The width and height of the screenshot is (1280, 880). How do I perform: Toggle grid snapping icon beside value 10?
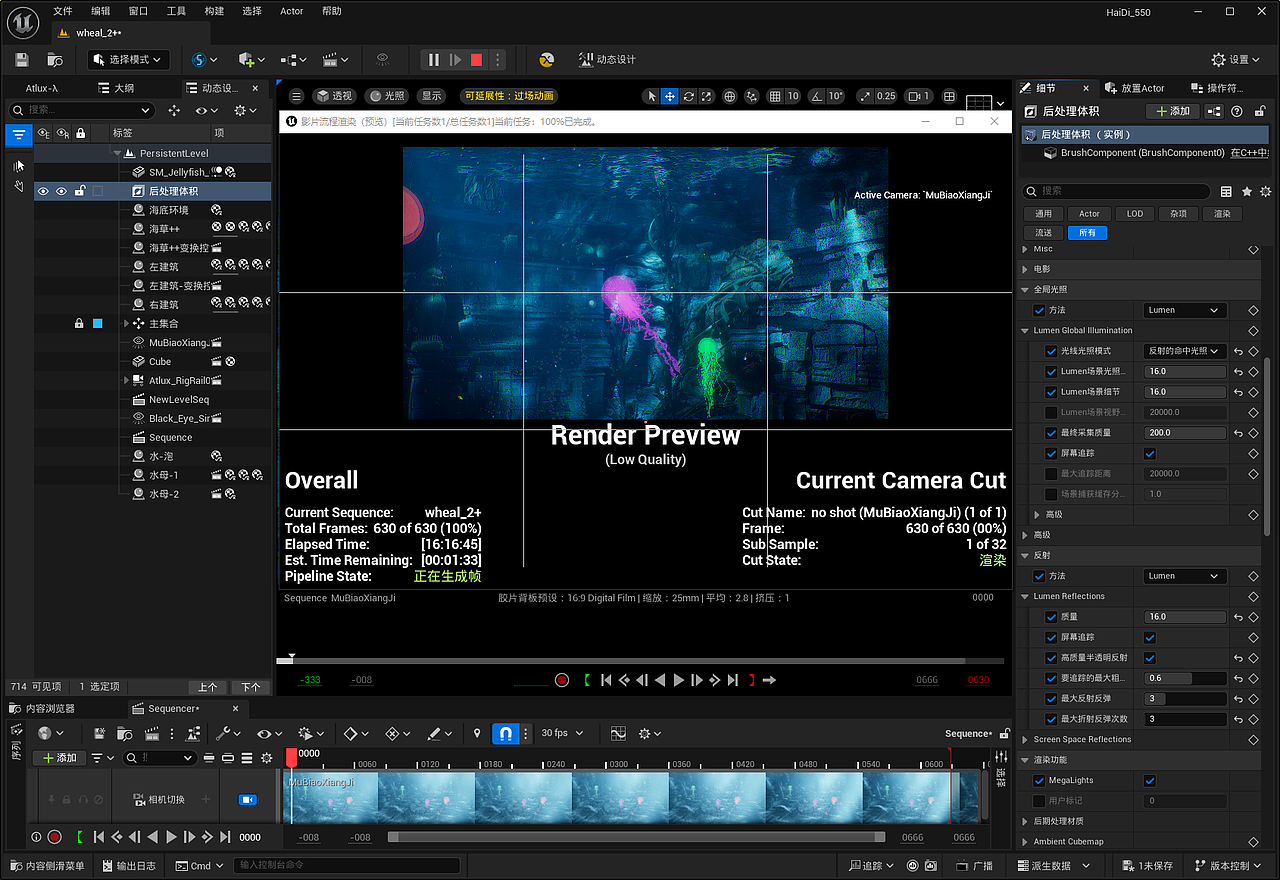tap(775, 96)
